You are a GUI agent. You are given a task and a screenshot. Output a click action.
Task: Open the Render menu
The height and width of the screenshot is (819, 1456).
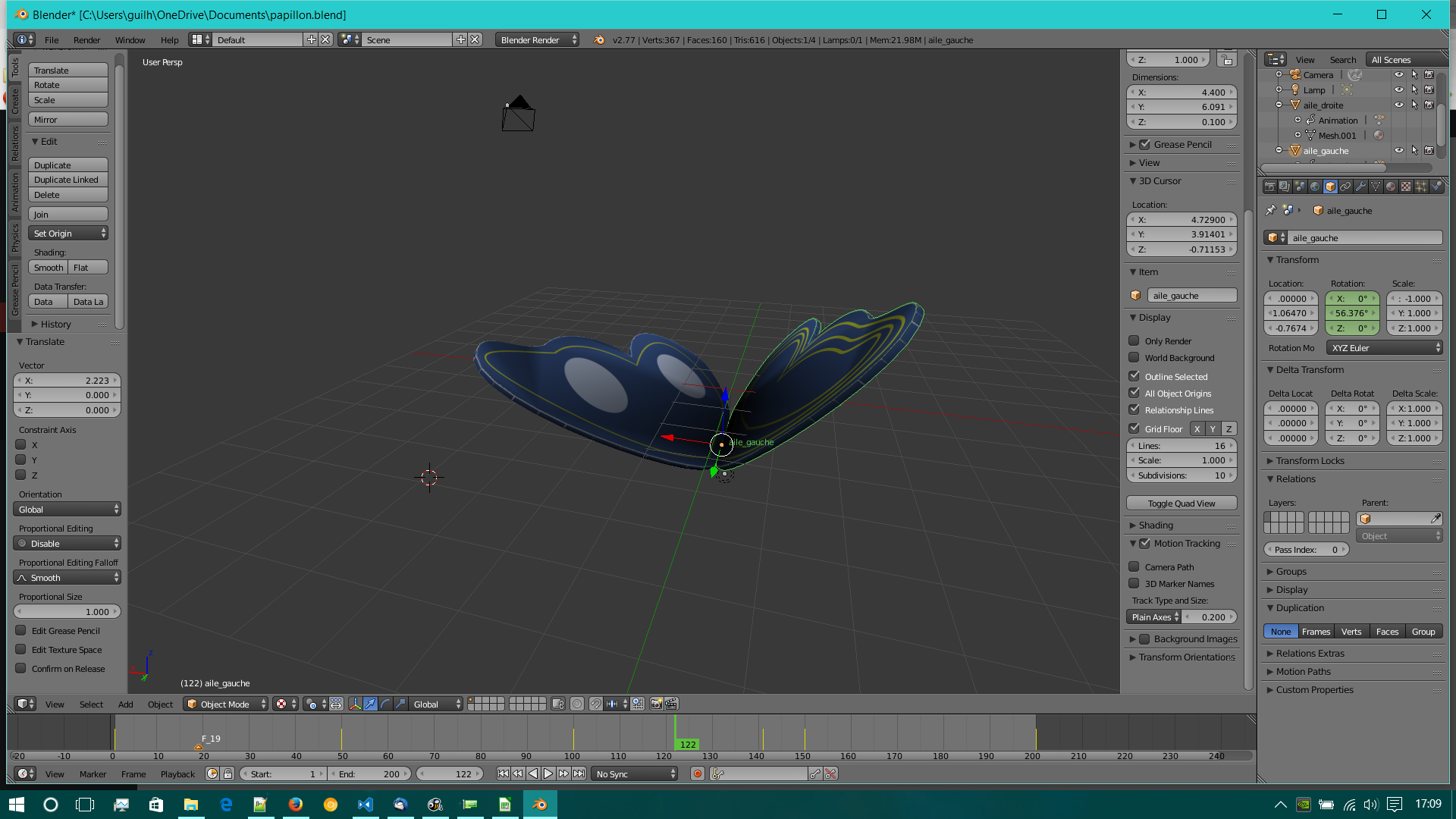tap(86, 40)
